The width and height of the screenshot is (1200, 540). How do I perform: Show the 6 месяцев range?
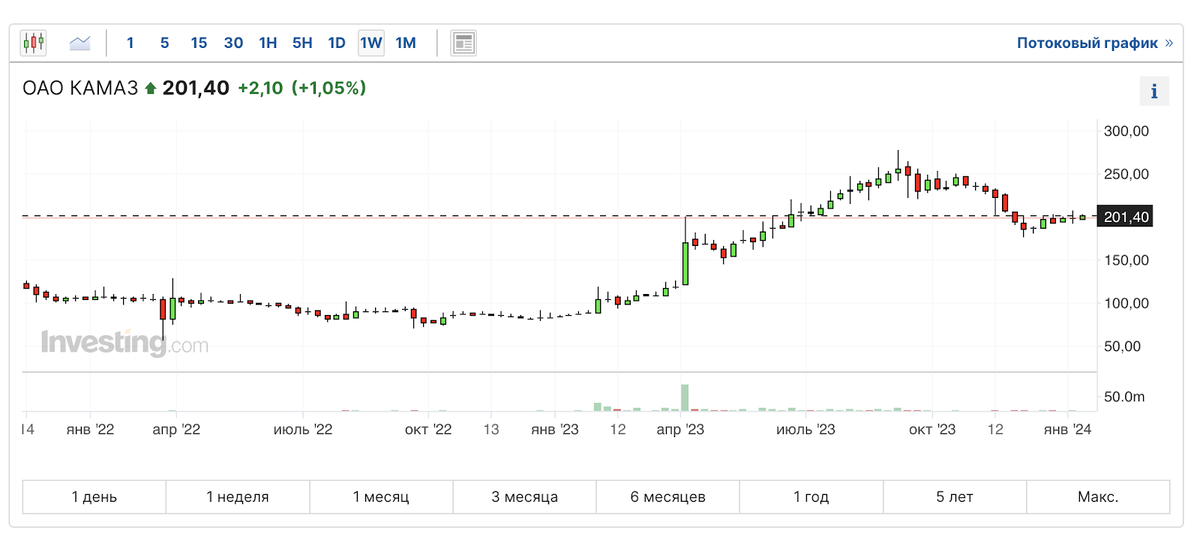(668, 496)
